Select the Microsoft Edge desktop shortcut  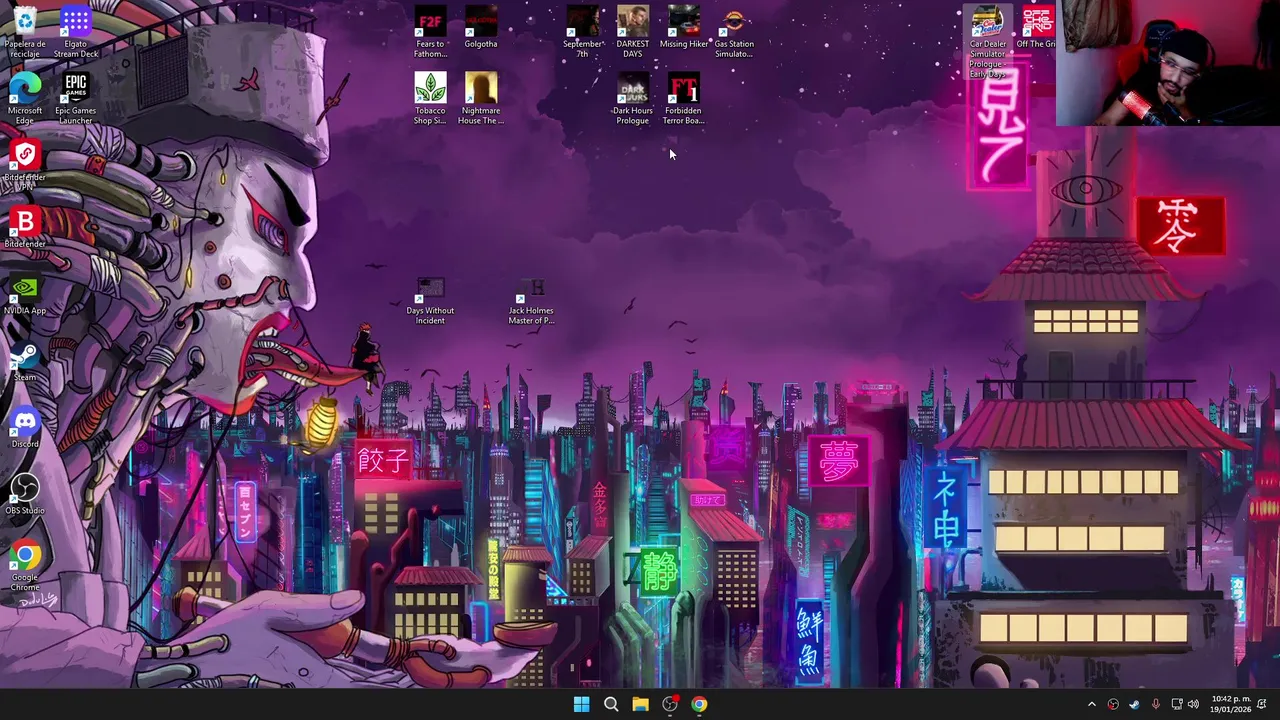[x=25, y=99]
